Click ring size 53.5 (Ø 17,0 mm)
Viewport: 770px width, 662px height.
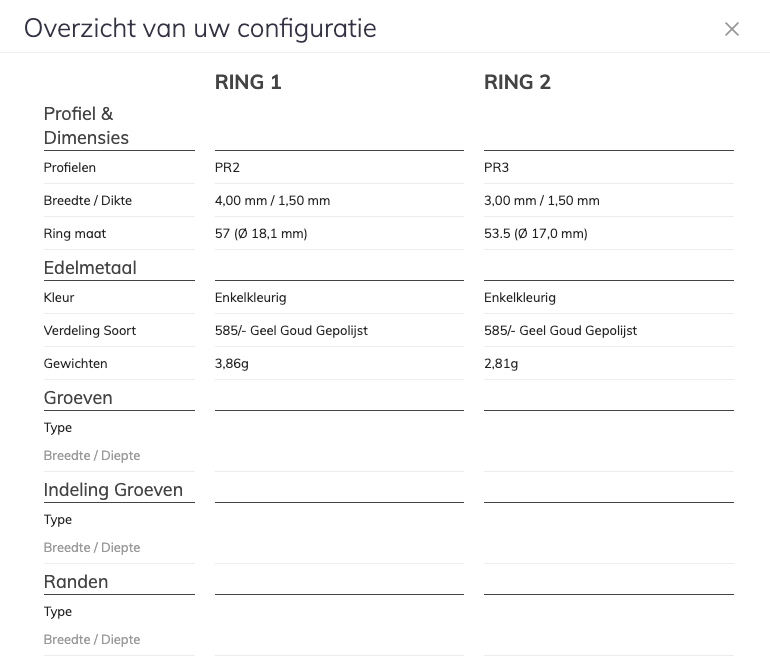click(535, 234)
